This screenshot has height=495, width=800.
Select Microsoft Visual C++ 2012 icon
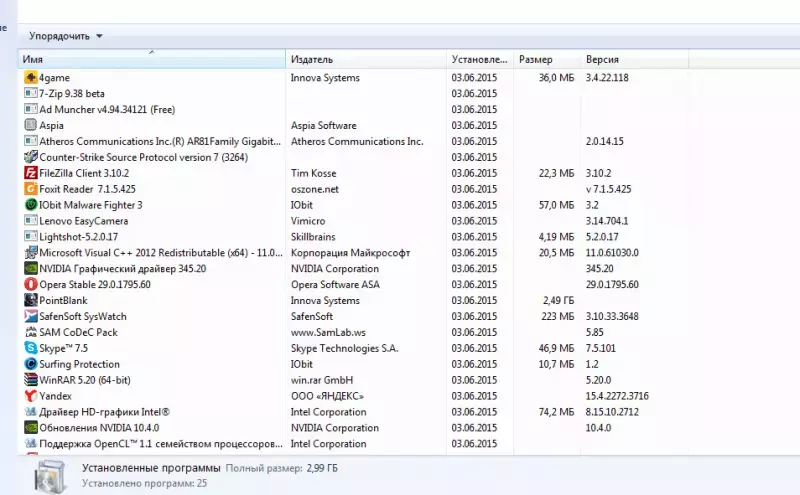click(31, 253)
